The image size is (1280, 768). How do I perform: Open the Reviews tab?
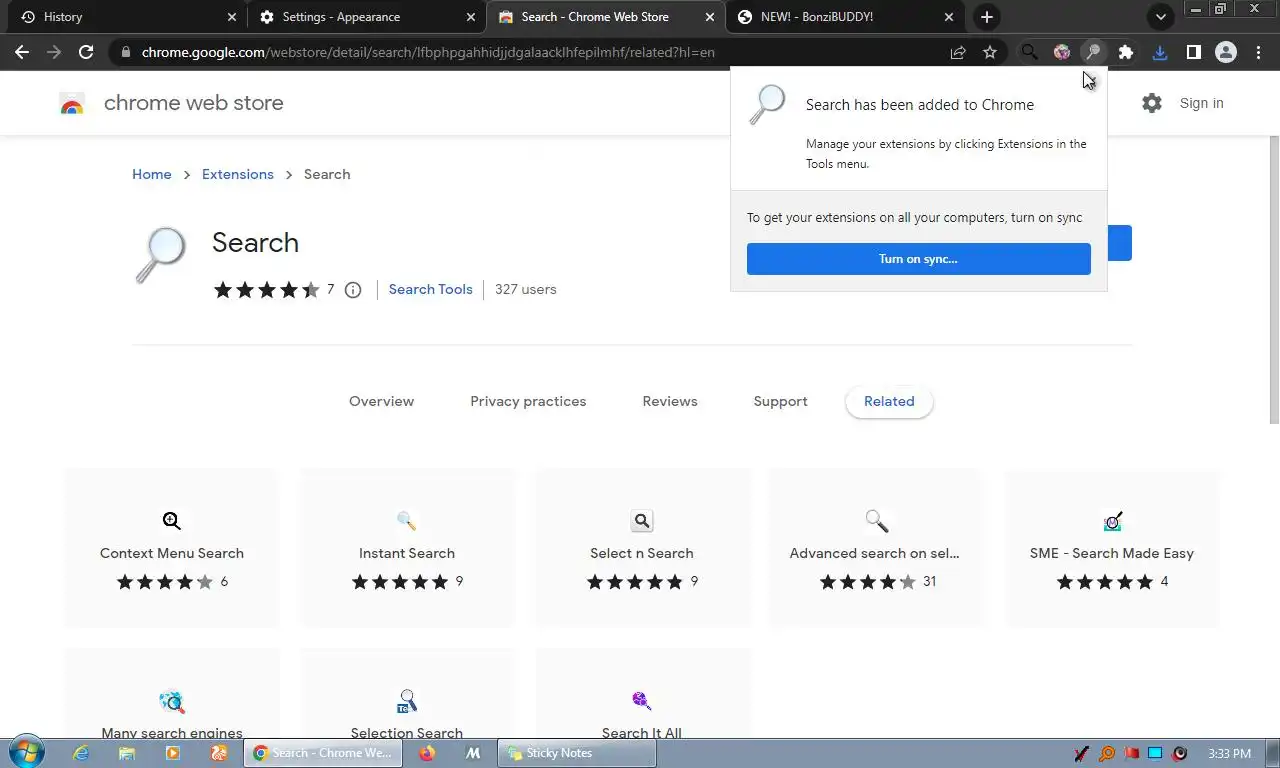(x=670, y=401)
